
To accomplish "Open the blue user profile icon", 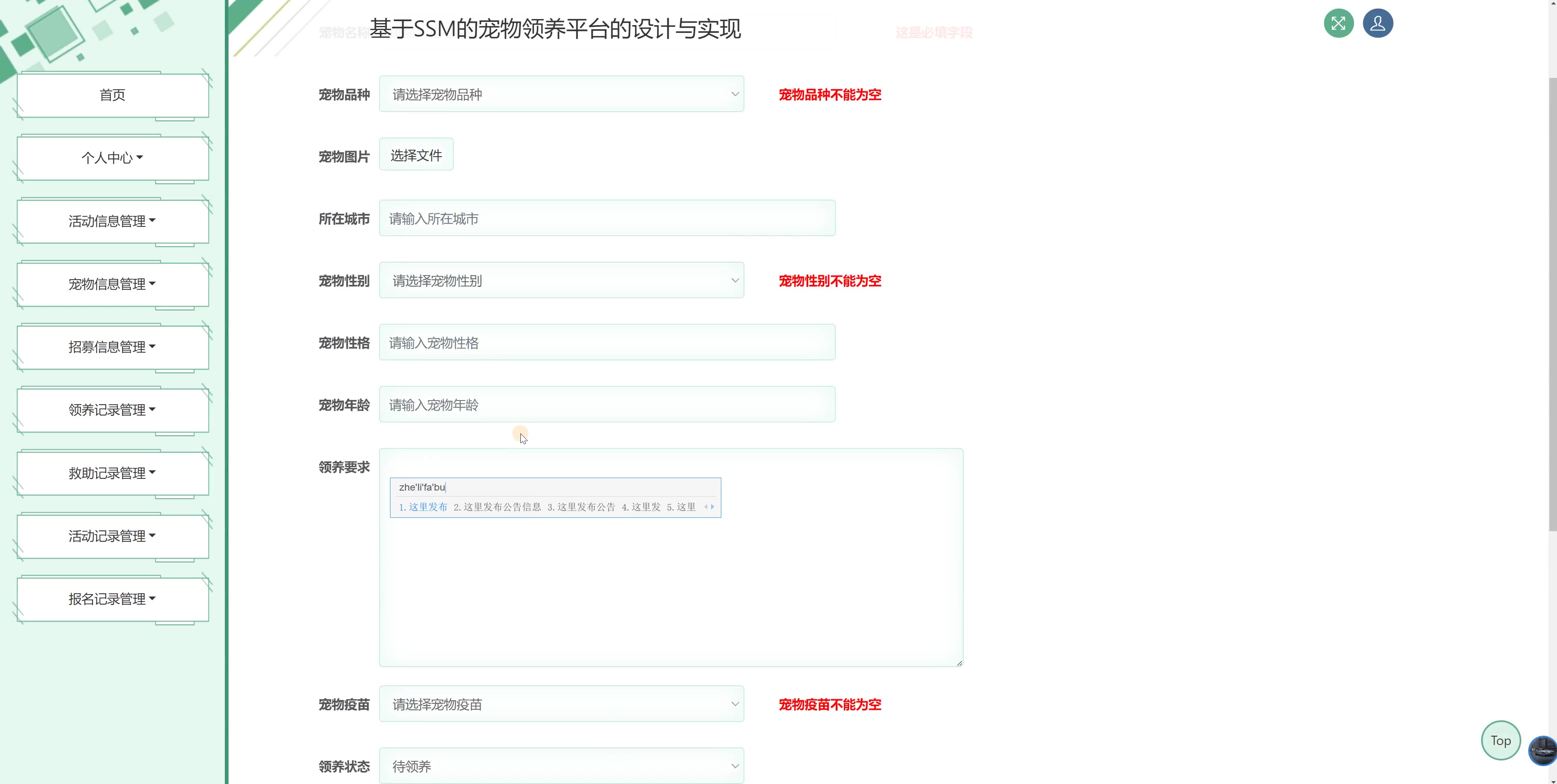I will click(1378, 24).
